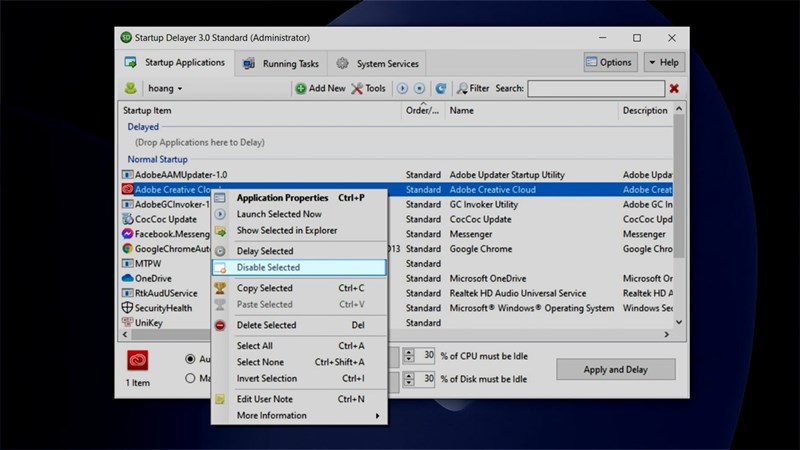This screenshot has width=800, height=450.
Task: Click the vertical scrollbar down arrow
Action: coord(679,322)
